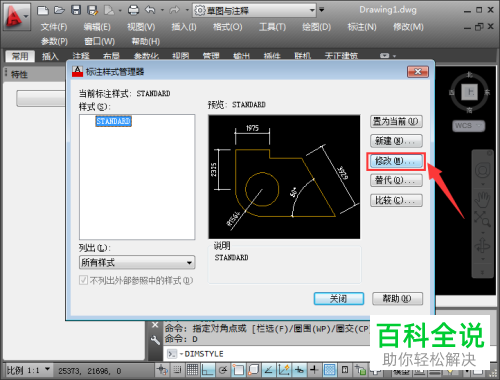The image size is (500, 380).
Task: Open the WCS coordinate dropdown
Action: 469,126
